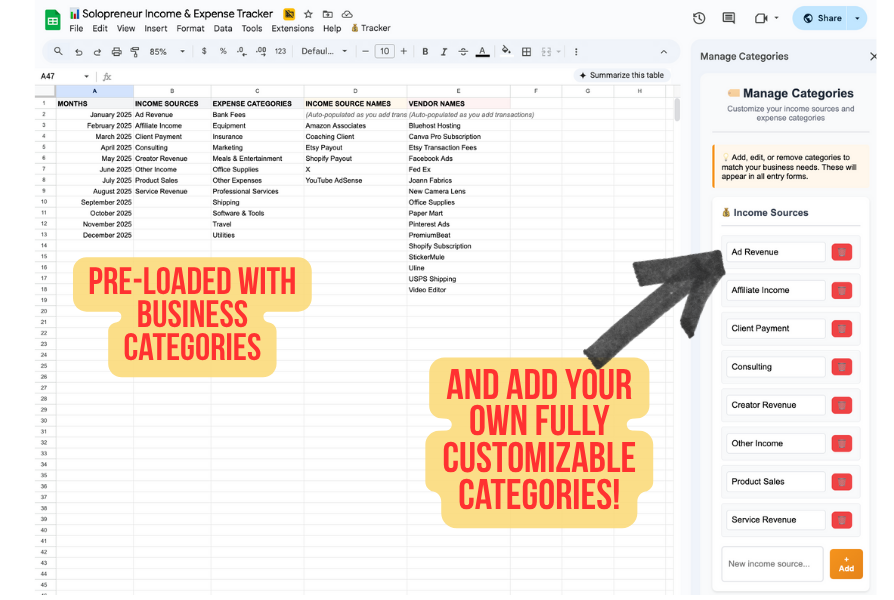Increase the font size
This screenshot has height=600, width=894.
404,51
